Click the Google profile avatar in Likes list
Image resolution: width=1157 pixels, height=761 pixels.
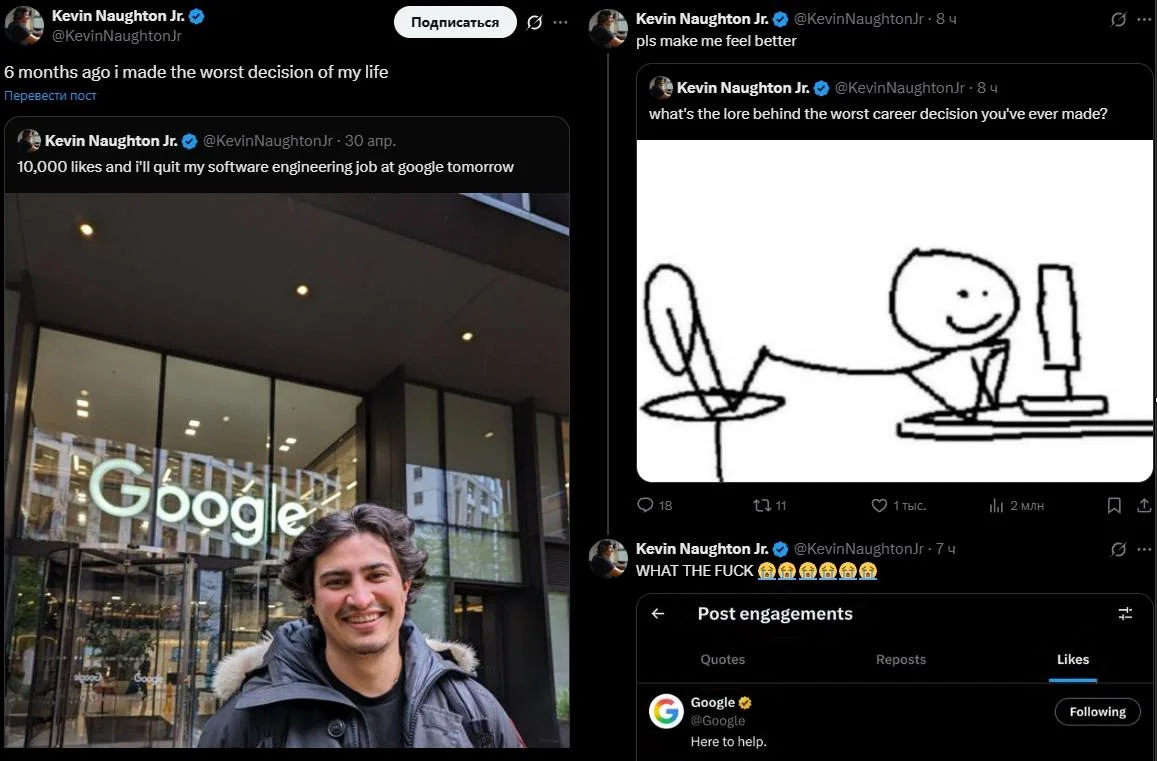tap(667, 711)
